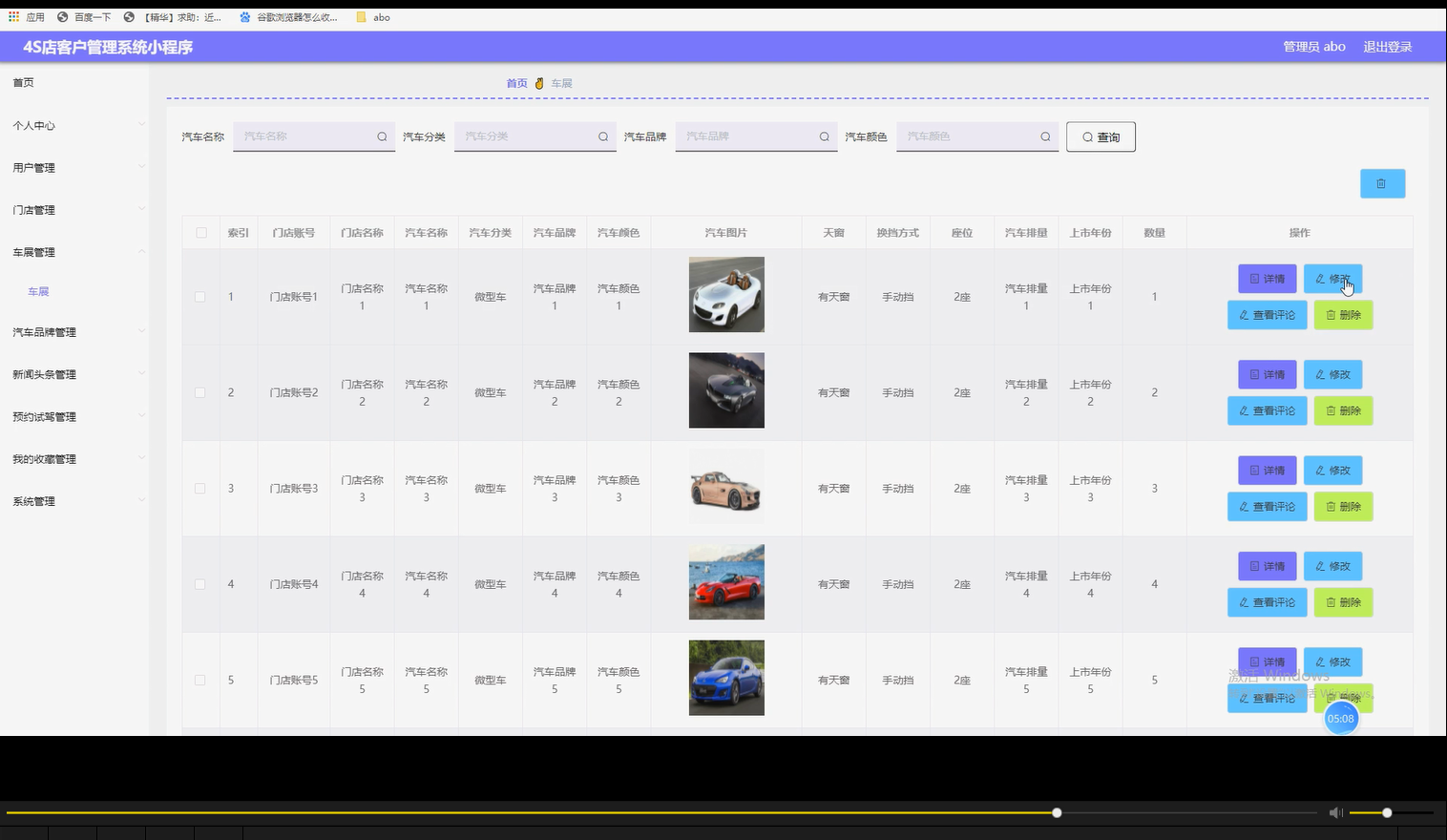This screenshot has height=840, width=1447.
Task: Open 详情 for row 3
Action: 1267,471
